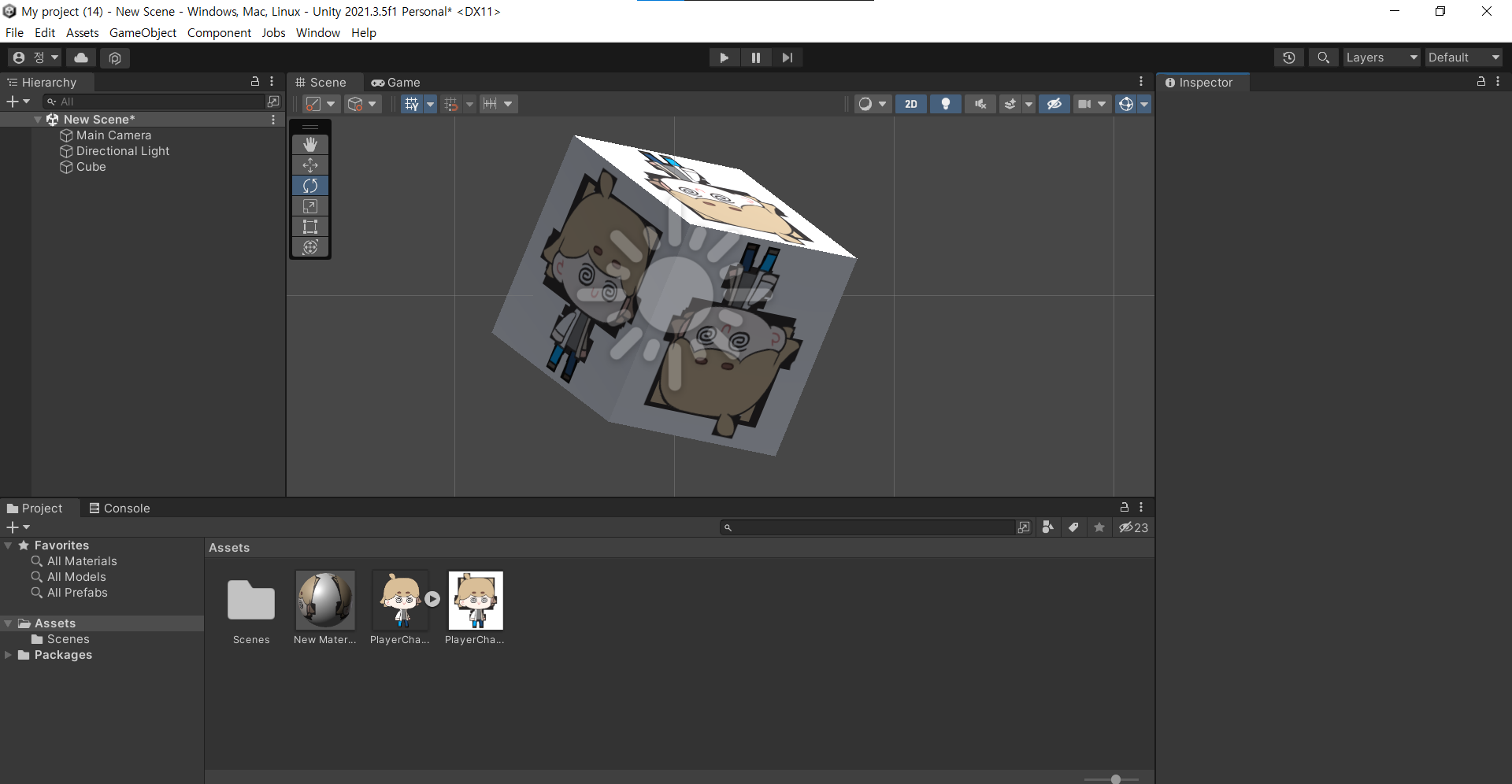Select Main Camera in Hierarchy
Image resolution: width=1512 pixels, height=784 pixels.
click(x=113, y=135)
